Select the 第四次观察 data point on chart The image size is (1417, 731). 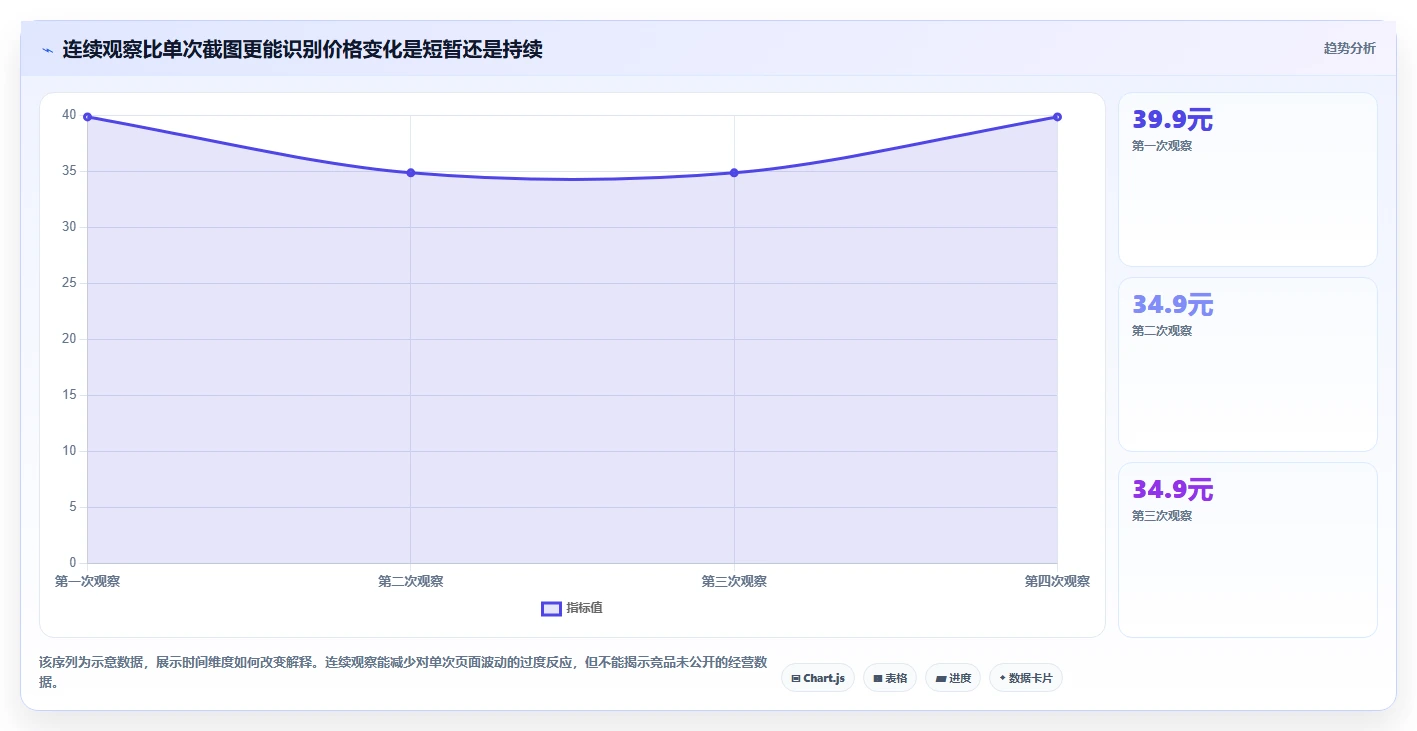(x=1057, y=117)
